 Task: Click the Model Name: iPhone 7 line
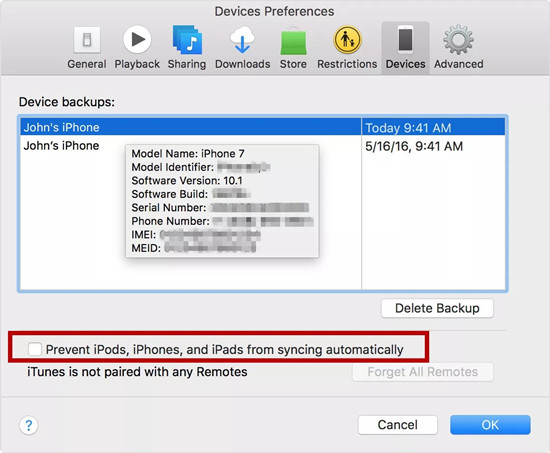(x=188, y=153)
